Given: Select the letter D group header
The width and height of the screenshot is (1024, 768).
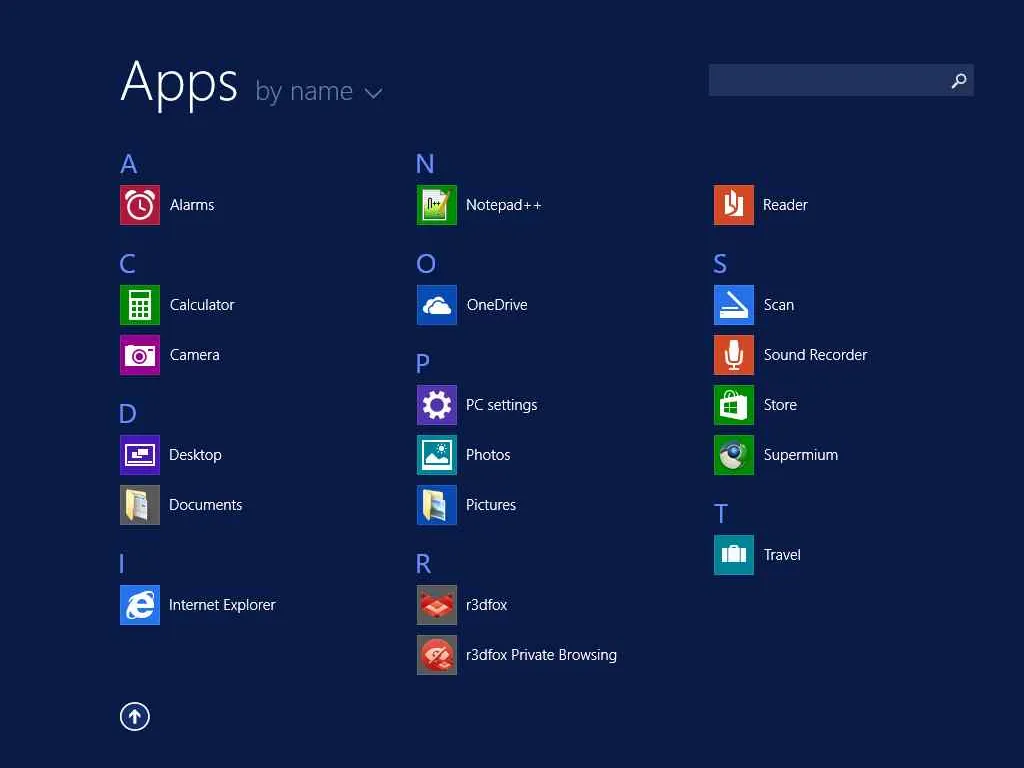Looking at the screenshot, I should pyautogui.click(x=128, y=414).
